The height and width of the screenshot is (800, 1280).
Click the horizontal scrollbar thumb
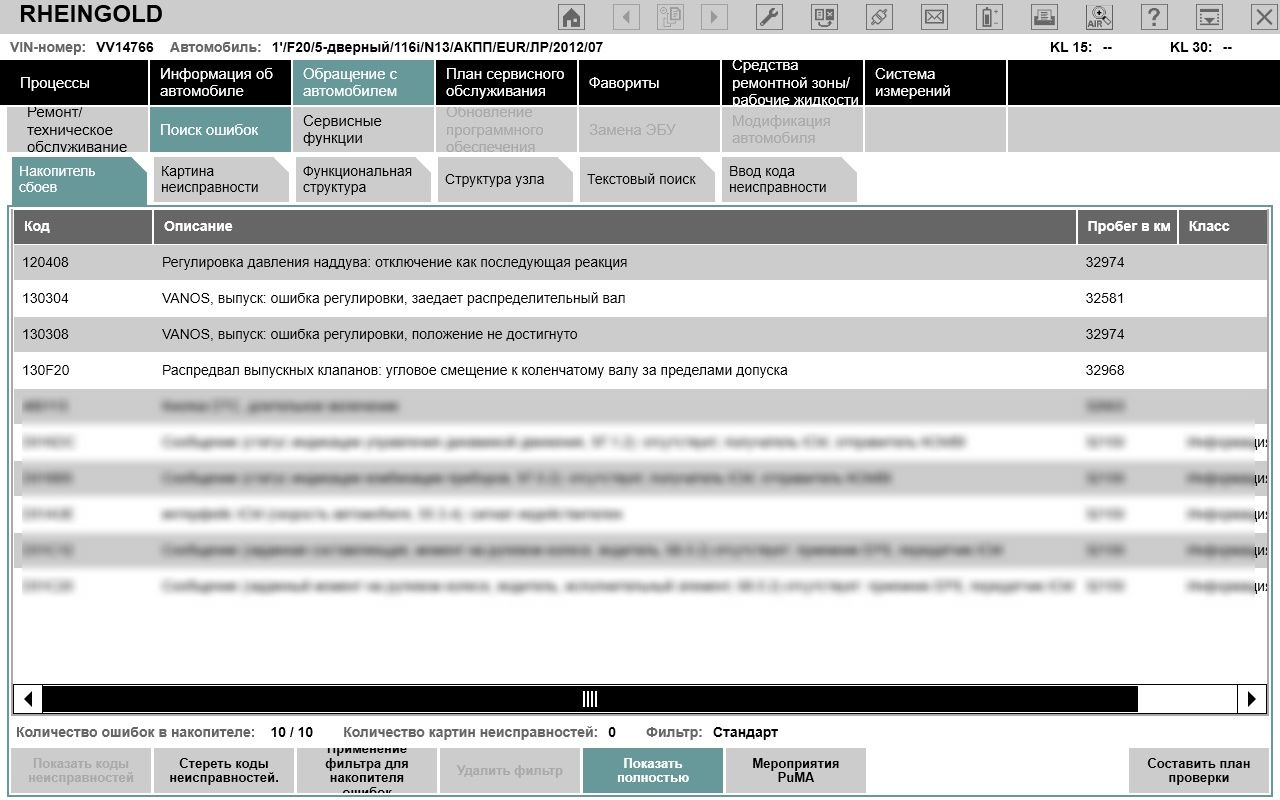[590, 699]
